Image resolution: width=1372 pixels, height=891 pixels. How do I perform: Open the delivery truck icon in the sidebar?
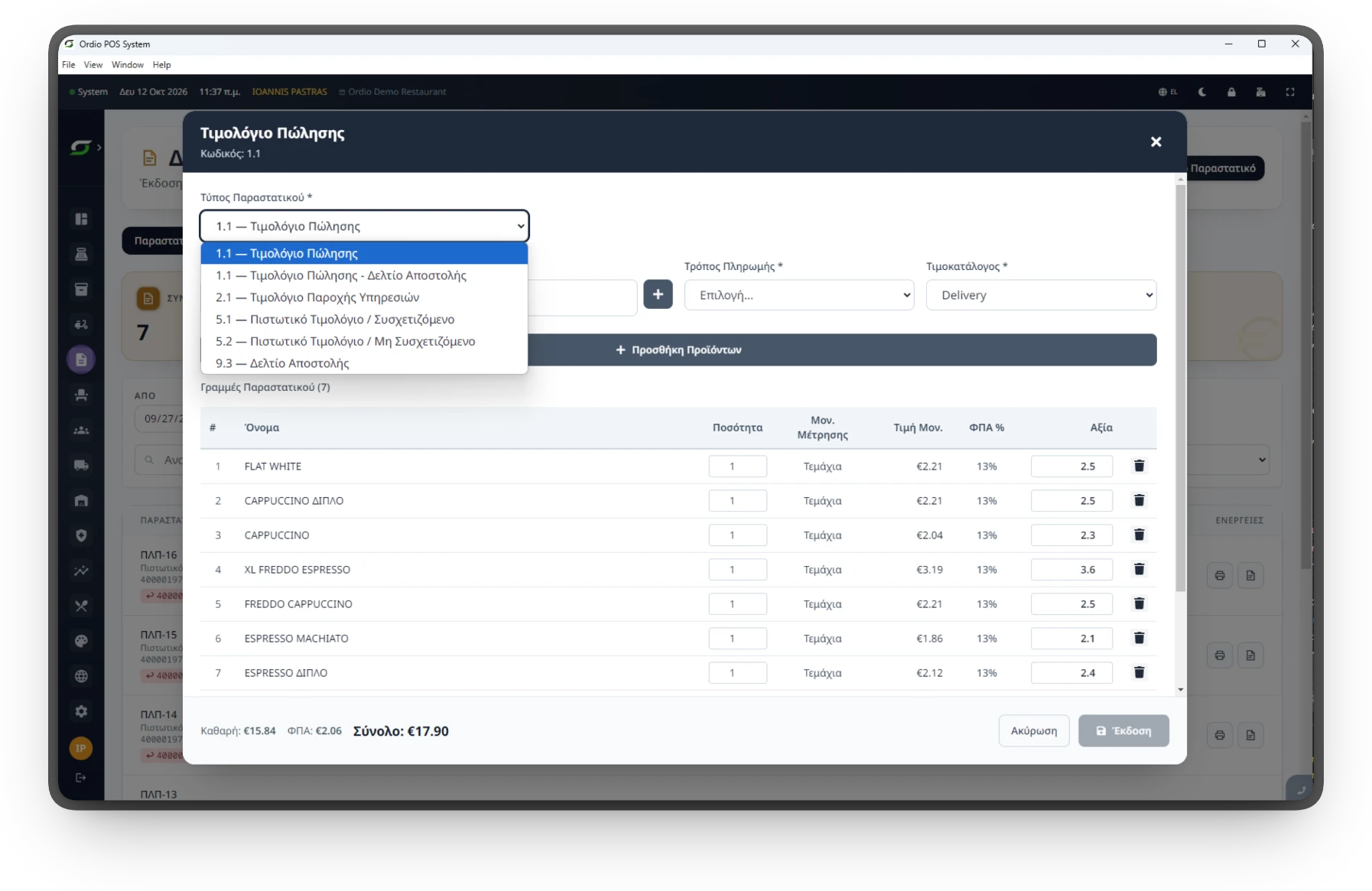[x=81, y=465]
